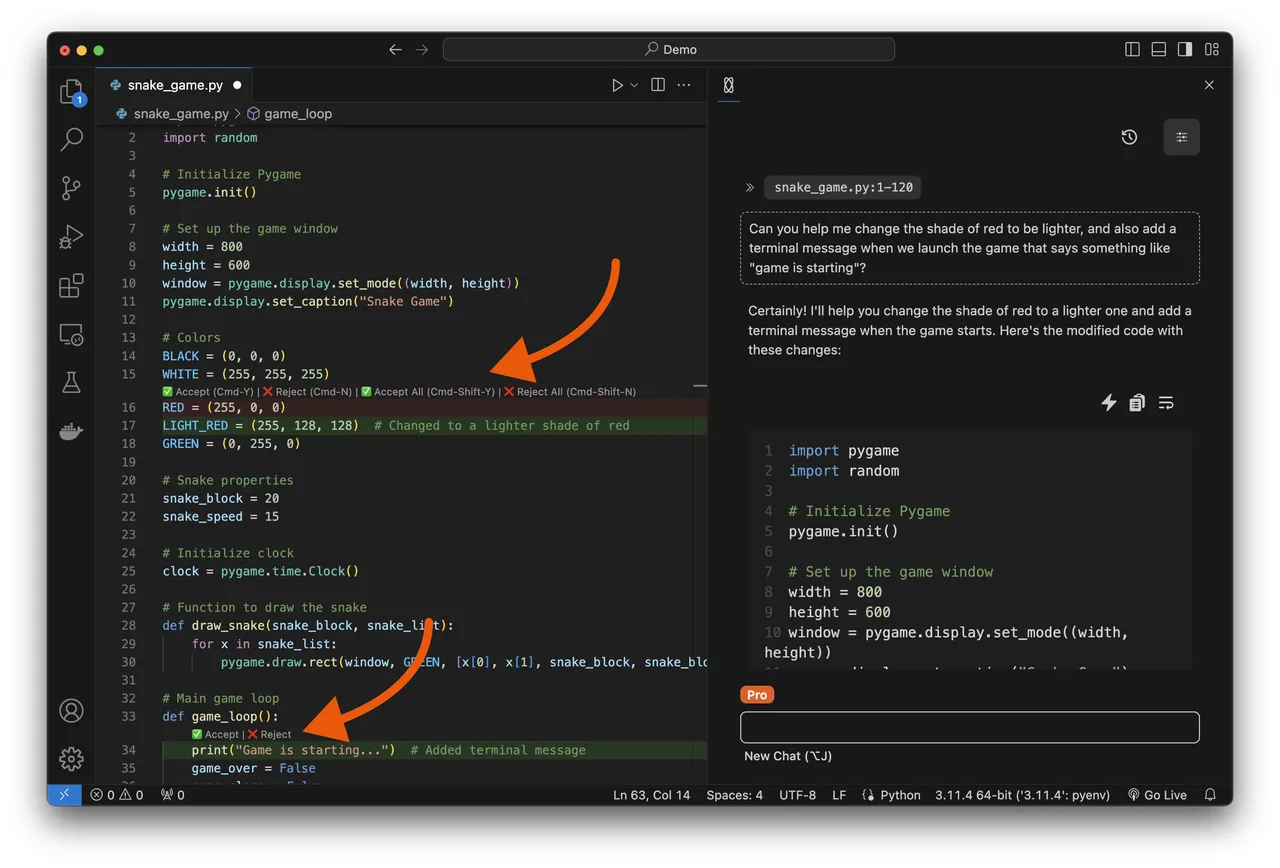Image resolution: width=1280 pixels, height=868 pixels.
Task: Open the Explorer view in activity bar
Action: coord(71,92)
